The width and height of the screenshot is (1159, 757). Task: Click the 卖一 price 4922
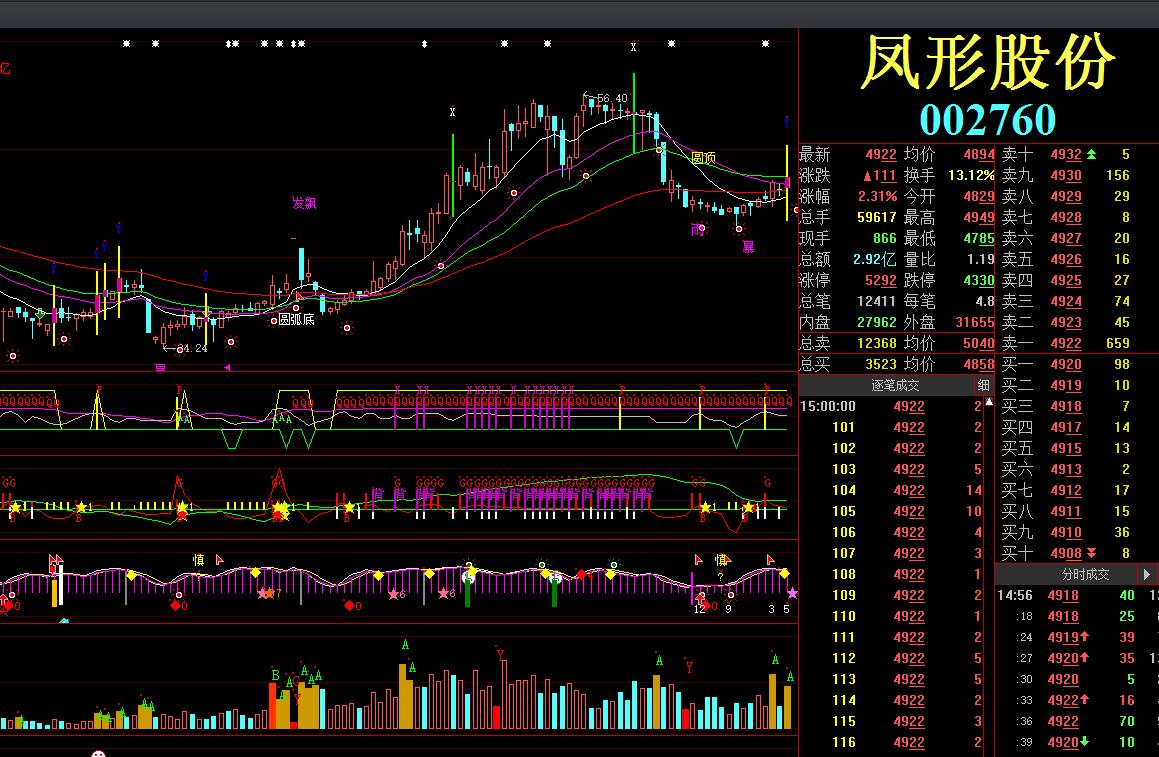(x=1066, y=344)
